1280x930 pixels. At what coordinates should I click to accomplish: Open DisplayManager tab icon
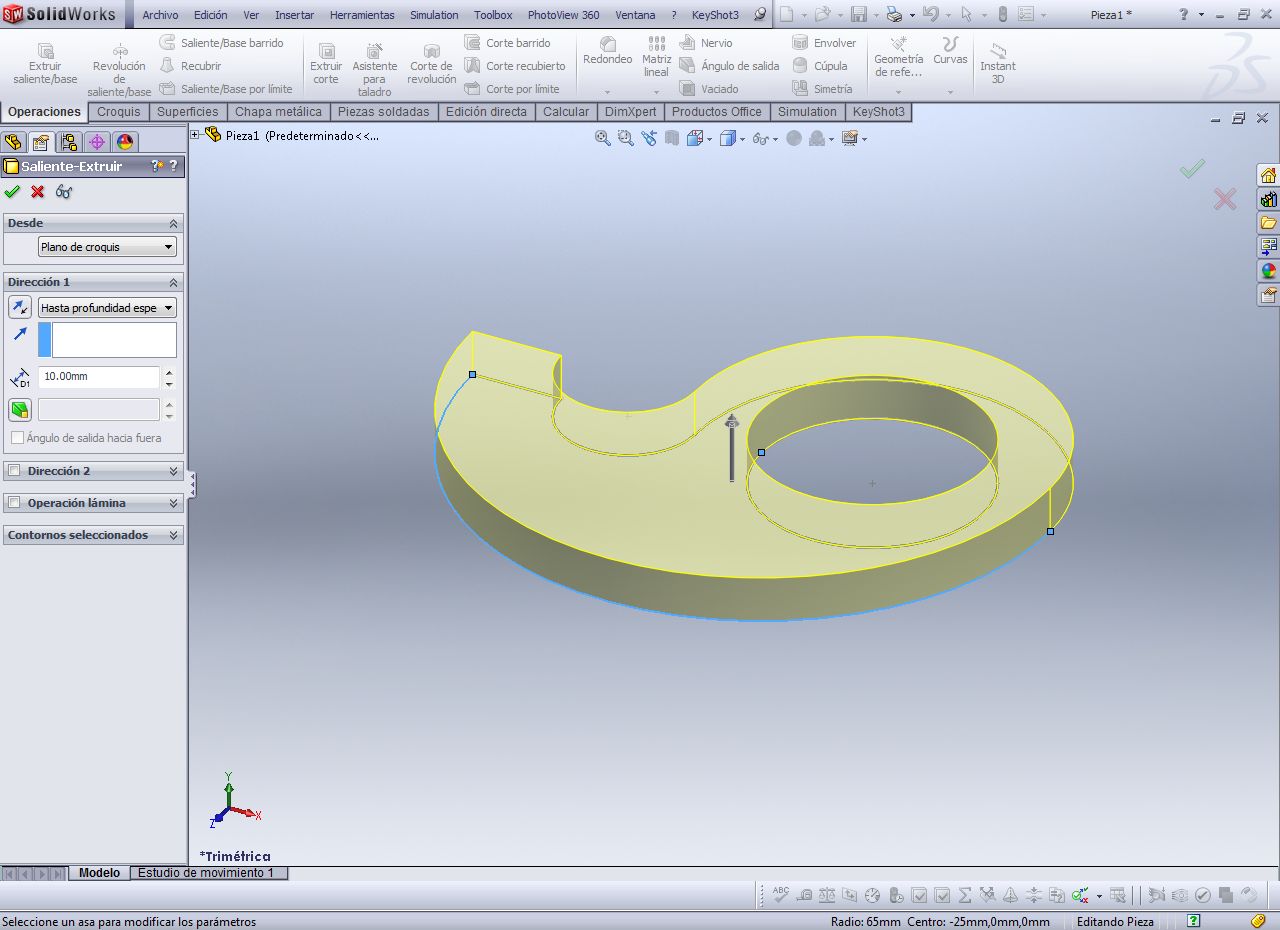click(x=125, y=142)
